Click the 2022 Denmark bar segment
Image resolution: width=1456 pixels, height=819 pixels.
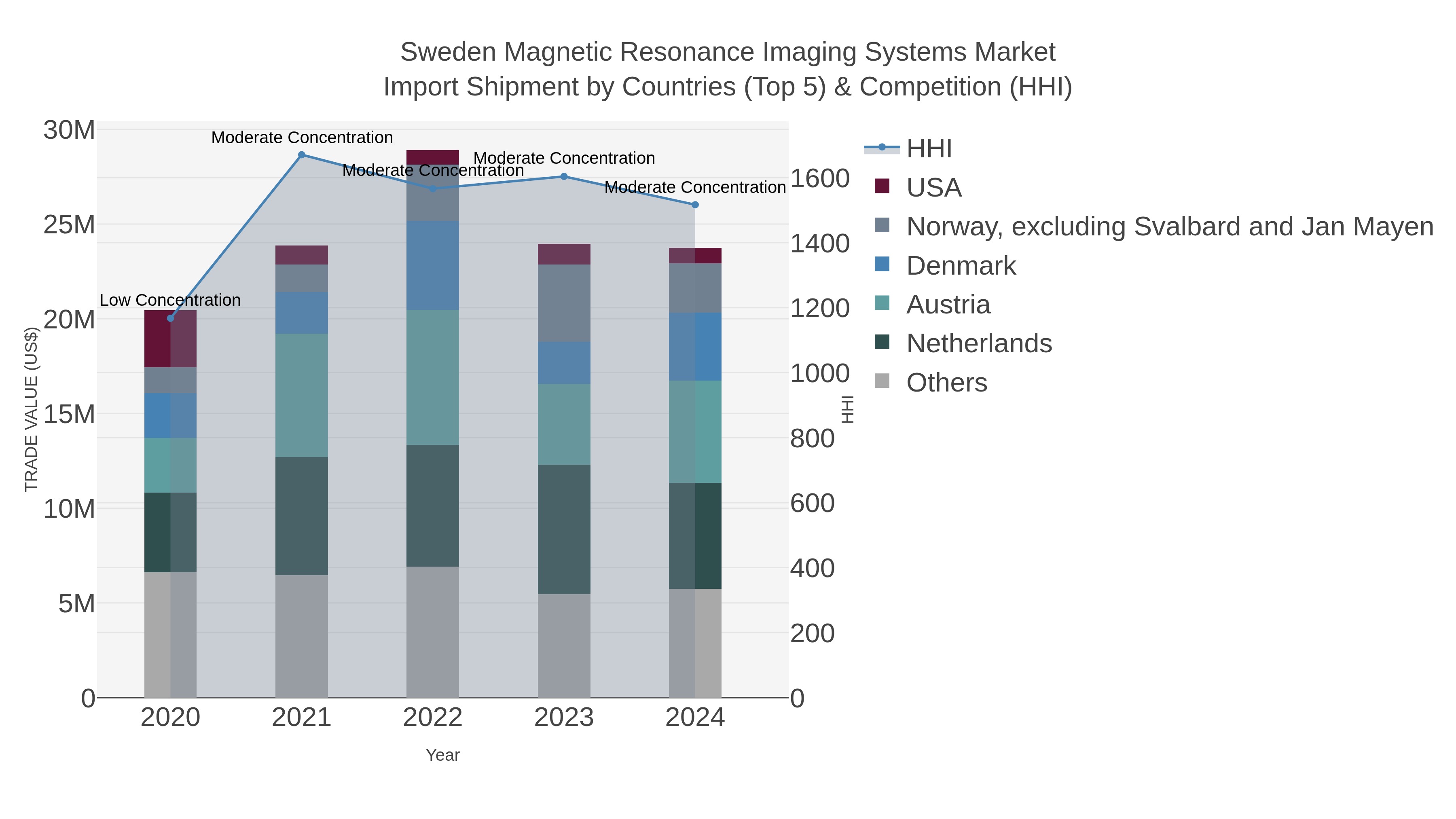point(433,265)
